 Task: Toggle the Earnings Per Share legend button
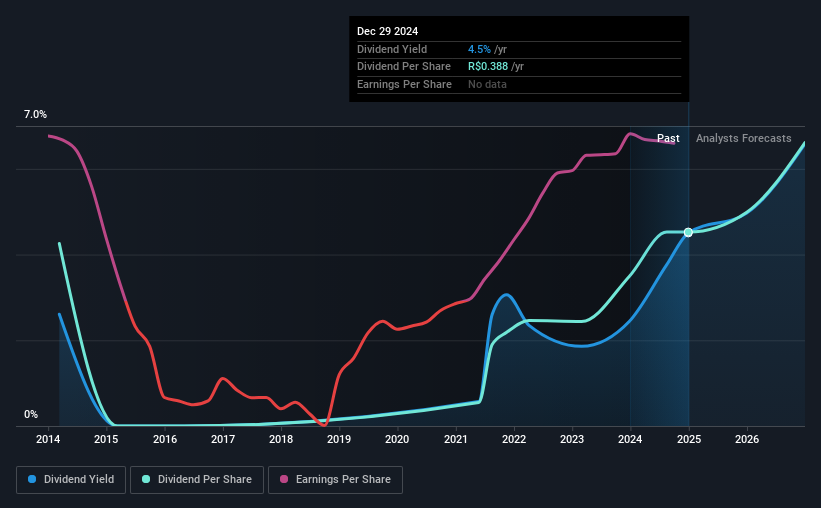click(x=336, y=480)
